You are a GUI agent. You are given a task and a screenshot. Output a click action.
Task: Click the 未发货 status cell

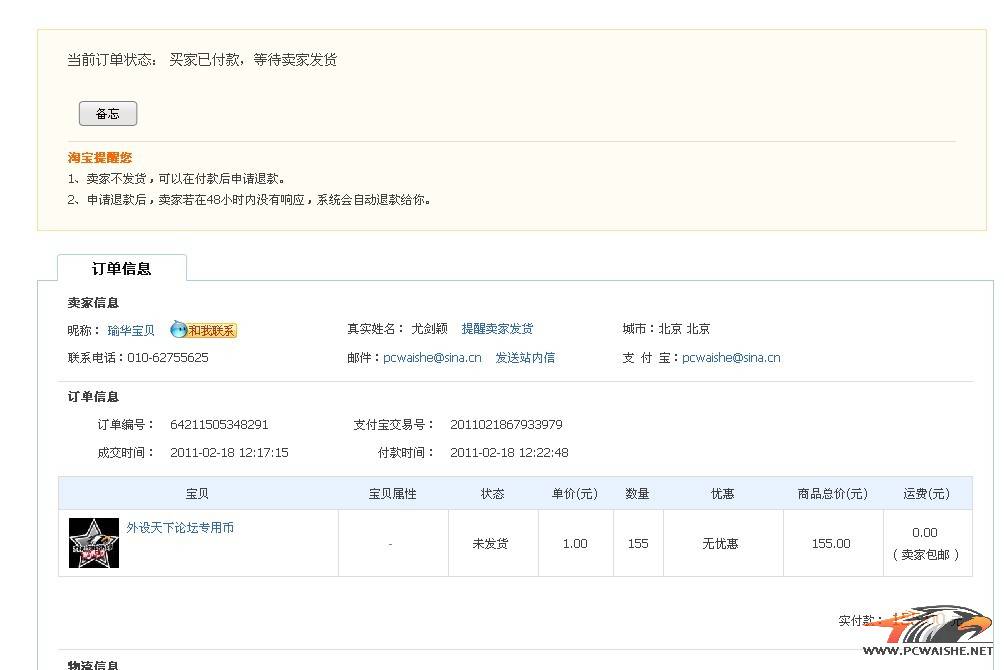coord(490,544)
